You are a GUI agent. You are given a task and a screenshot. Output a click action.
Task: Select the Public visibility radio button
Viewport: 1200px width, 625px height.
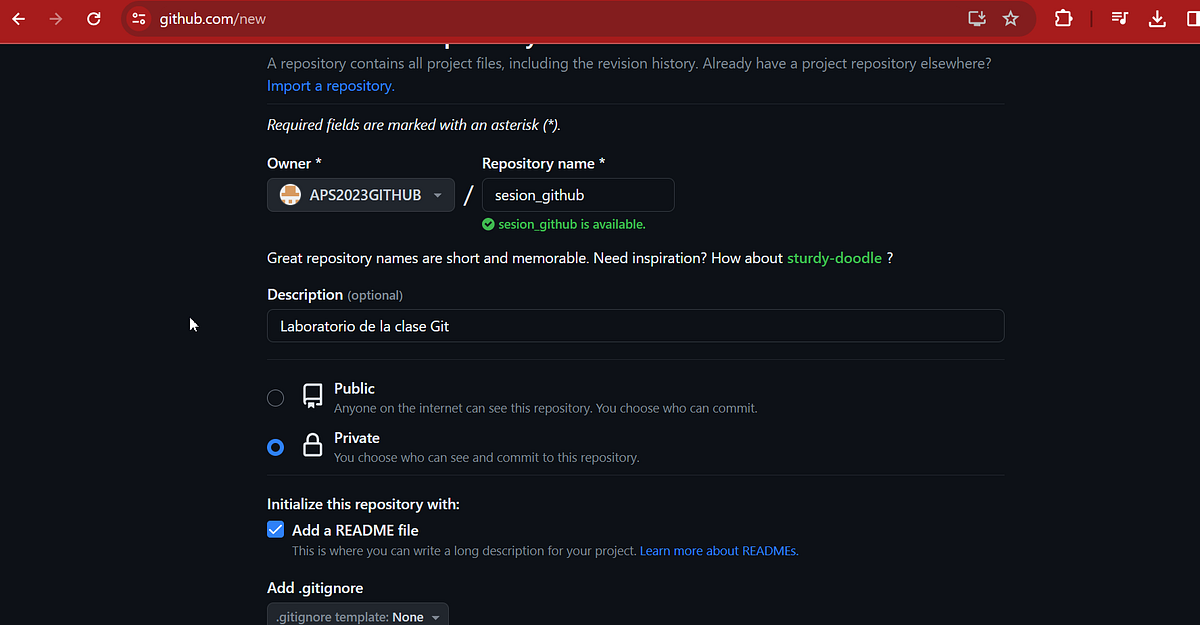coord(275,397)
